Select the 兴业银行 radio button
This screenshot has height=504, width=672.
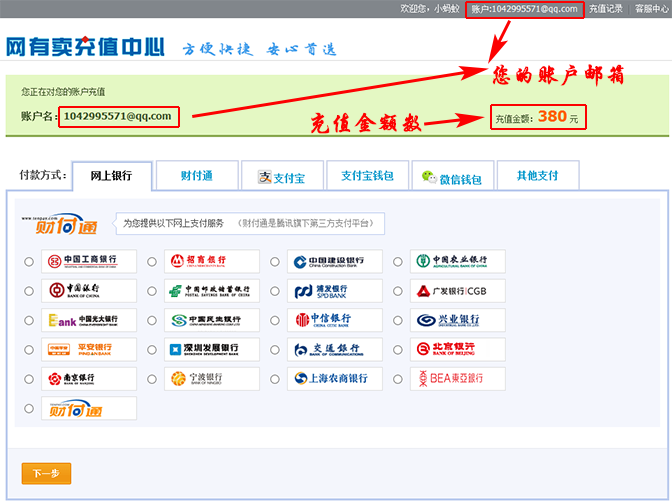tap(398, 320)
